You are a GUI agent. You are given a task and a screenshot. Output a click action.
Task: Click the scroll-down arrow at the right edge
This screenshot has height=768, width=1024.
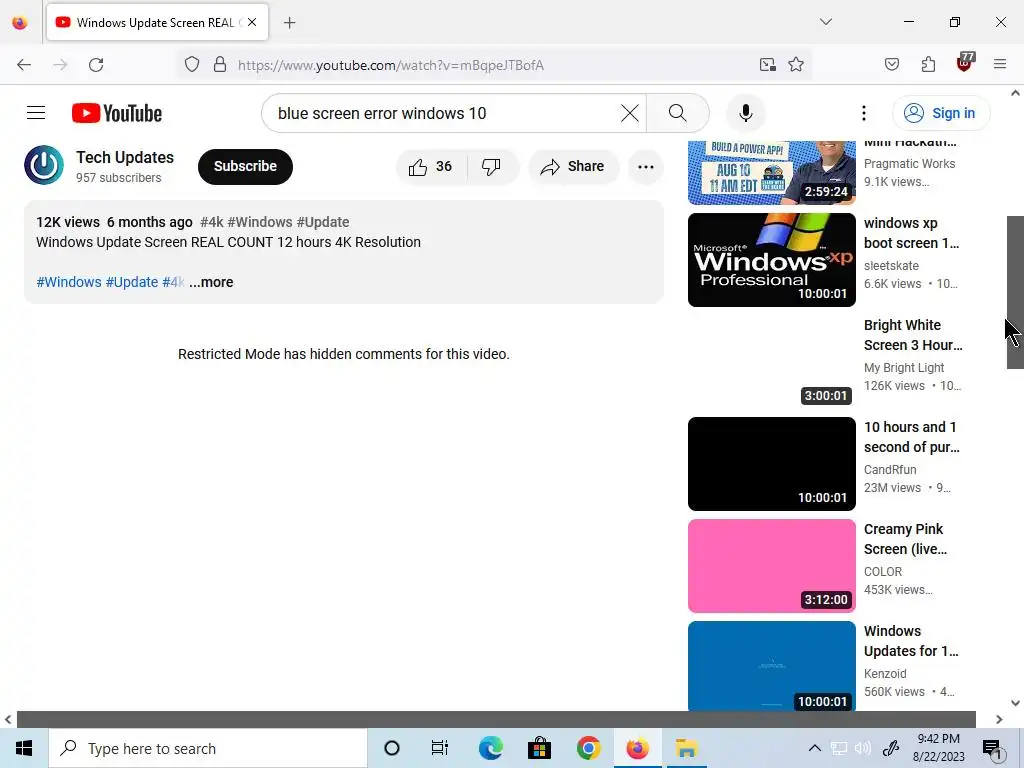pyautogui.click(x=1015, y=703)
